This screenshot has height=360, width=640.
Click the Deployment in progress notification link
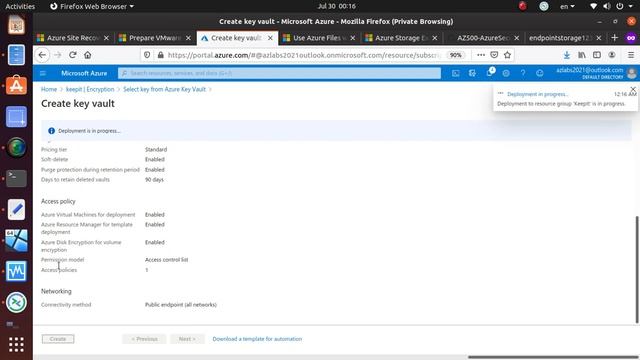pyautogui.click(x=538, y=94)
